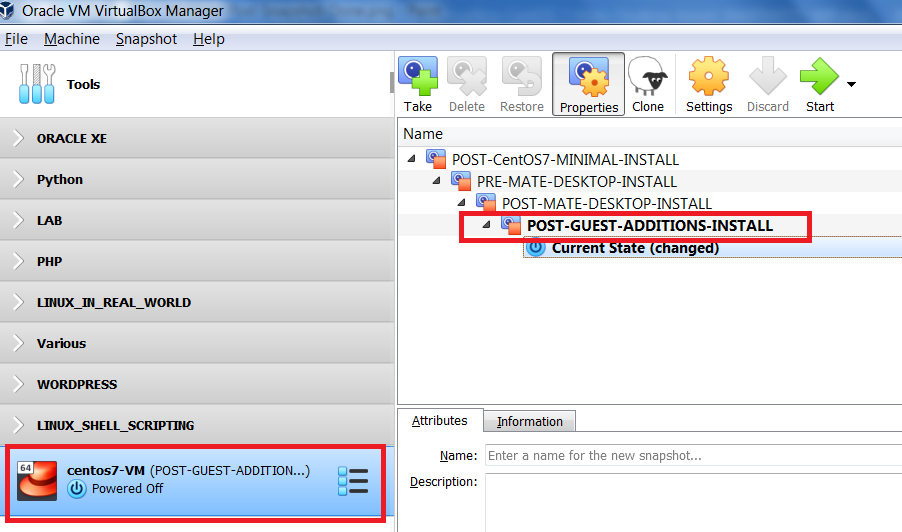The image size is (902, 532).
Task: Click the Clone sheep icon
Action: pyautogui.click(x=647, y=76)
